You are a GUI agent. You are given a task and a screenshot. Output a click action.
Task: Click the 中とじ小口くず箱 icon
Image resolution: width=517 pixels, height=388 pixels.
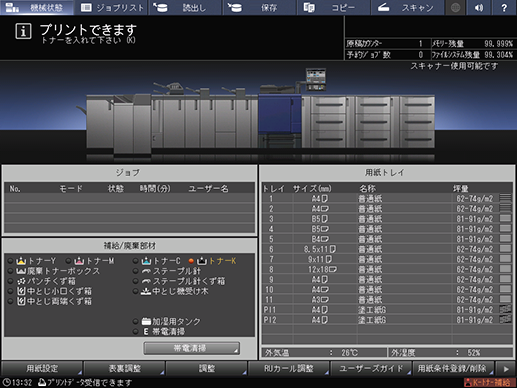(21, 291)
